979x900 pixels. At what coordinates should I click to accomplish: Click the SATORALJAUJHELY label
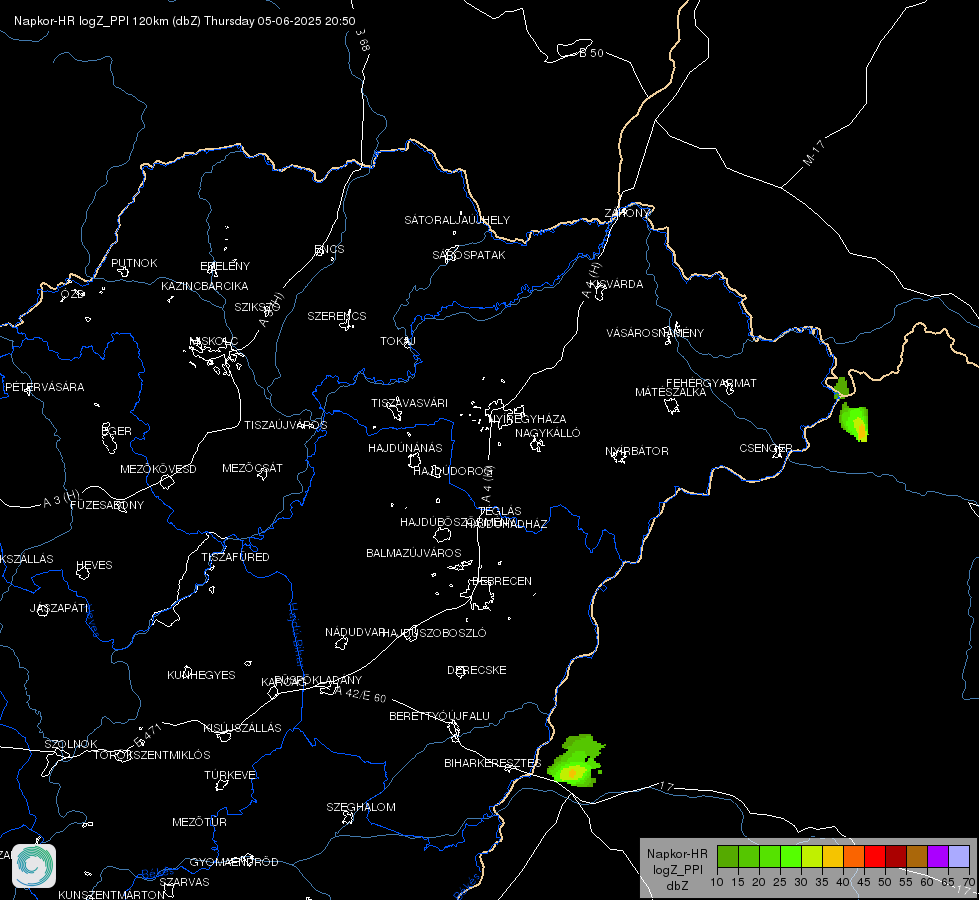click(457, 220)
